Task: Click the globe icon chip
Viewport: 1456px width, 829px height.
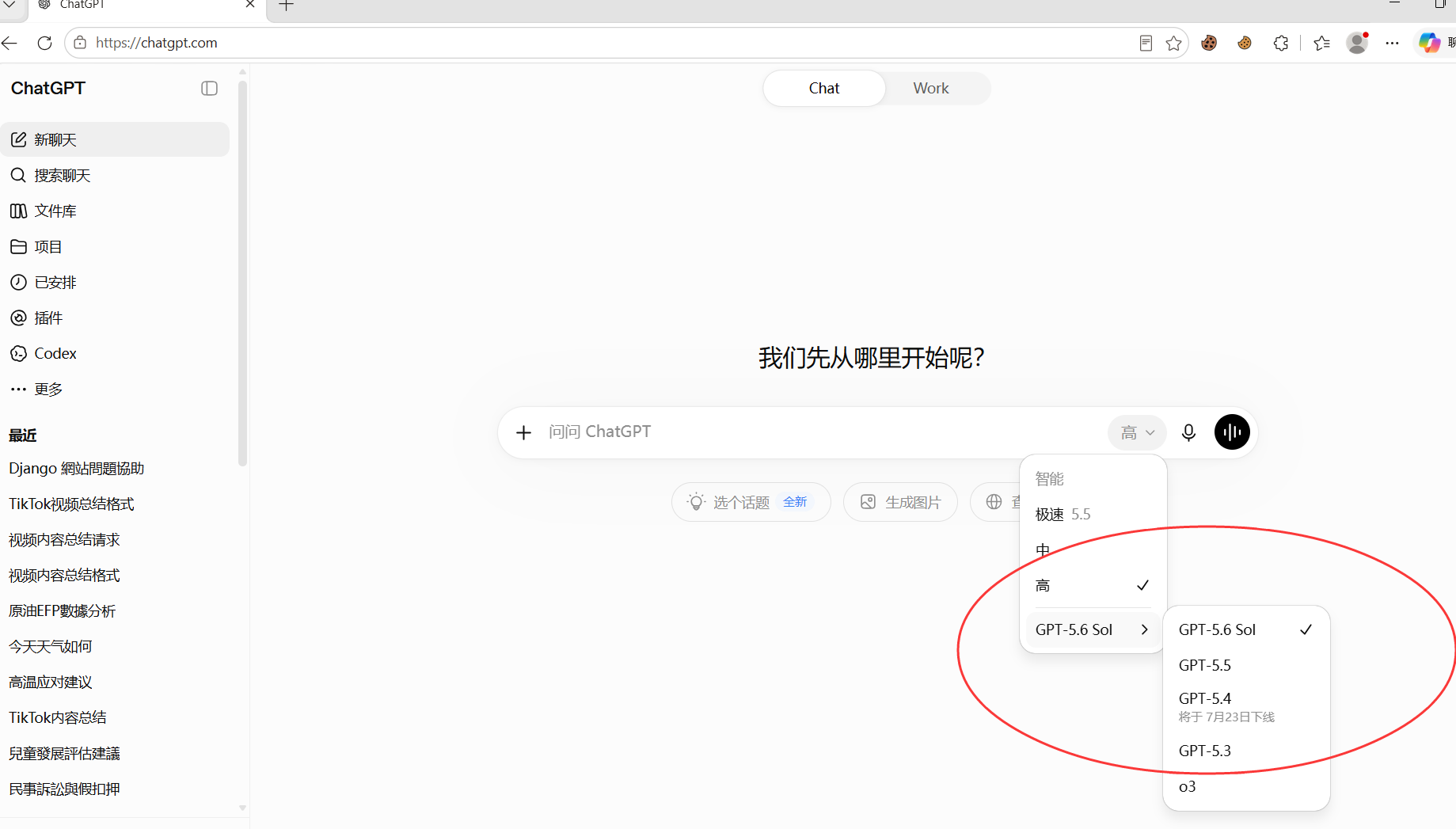Action: click(994, 501)
